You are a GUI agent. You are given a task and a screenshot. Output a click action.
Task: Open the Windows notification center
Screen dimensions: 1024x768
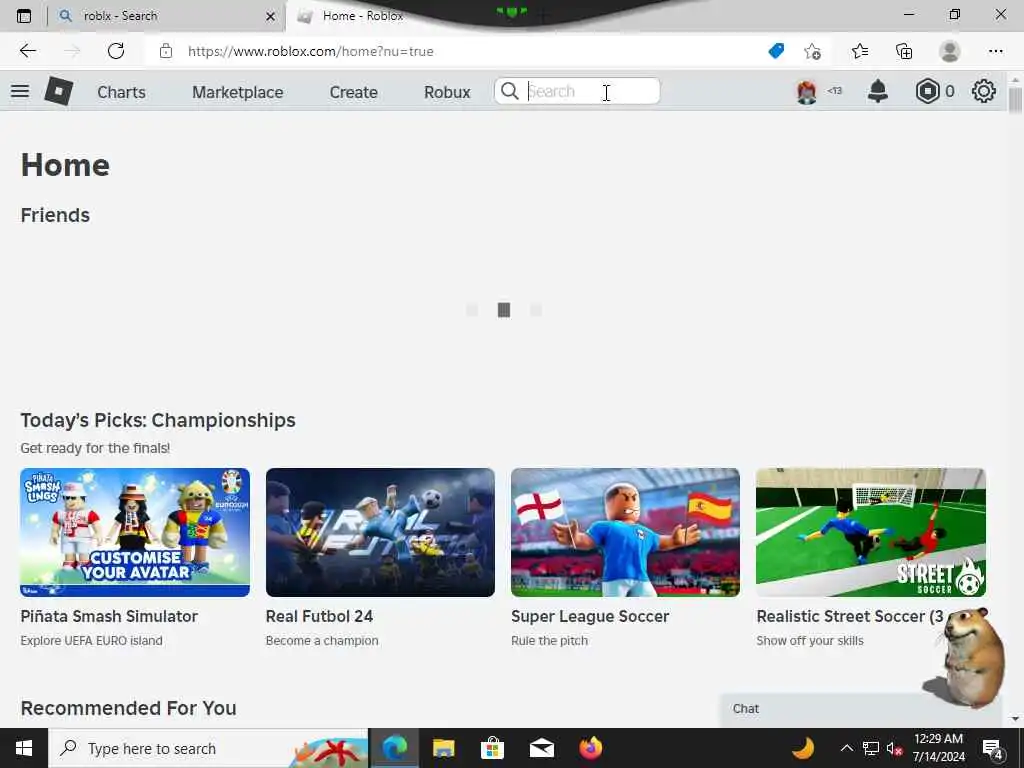(x=993, y=748)
